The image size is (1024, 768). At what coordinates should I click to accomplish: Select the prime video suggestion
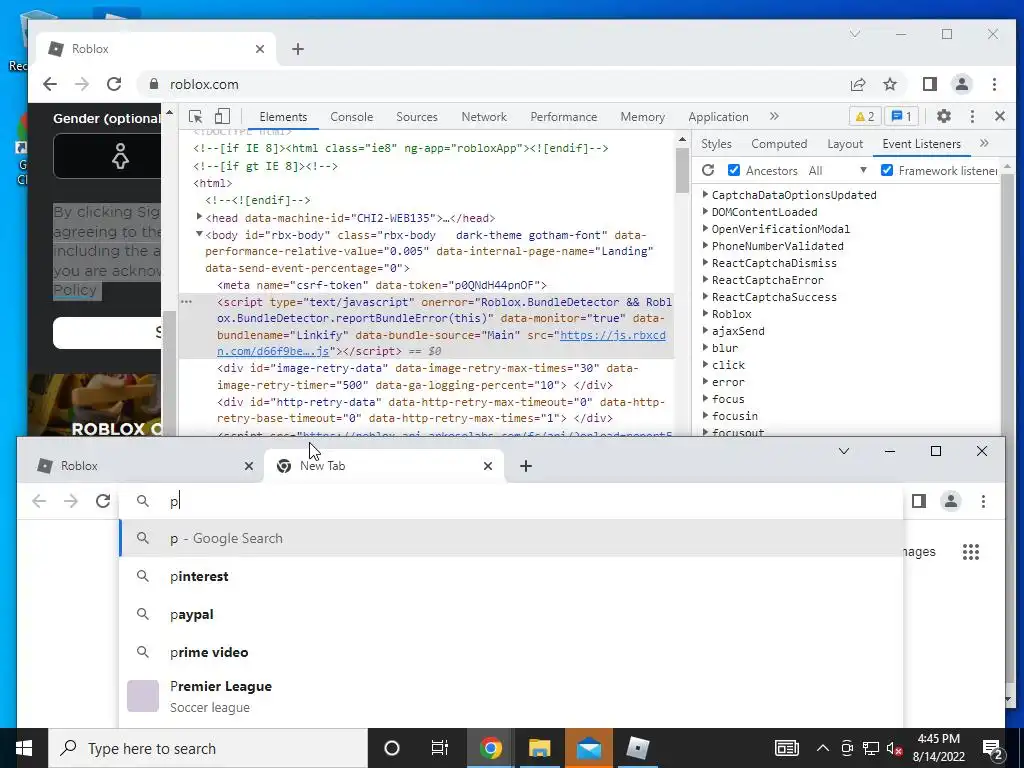[512, 652]
